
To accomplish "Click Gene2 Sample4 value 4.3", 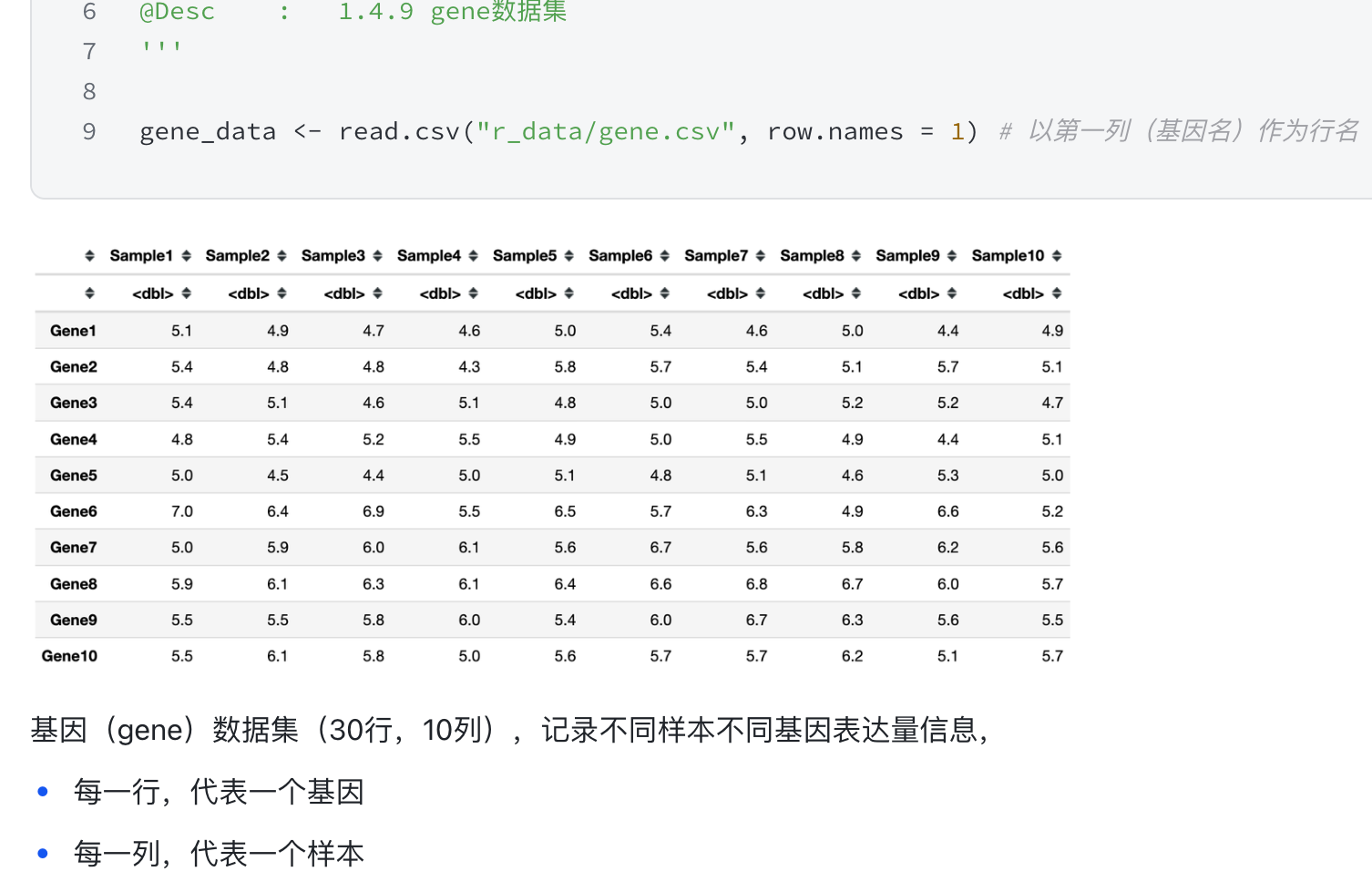I will [x=469, y=367].
